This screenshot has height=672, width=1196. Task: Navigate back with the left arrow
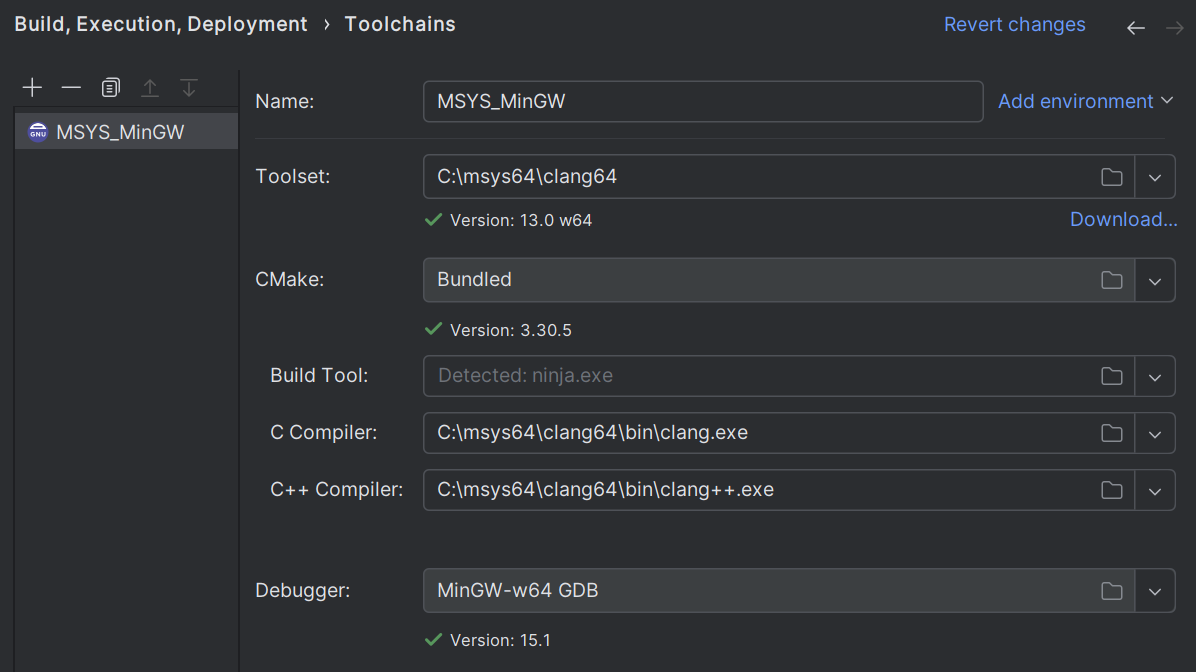[x=1135, y=28]
